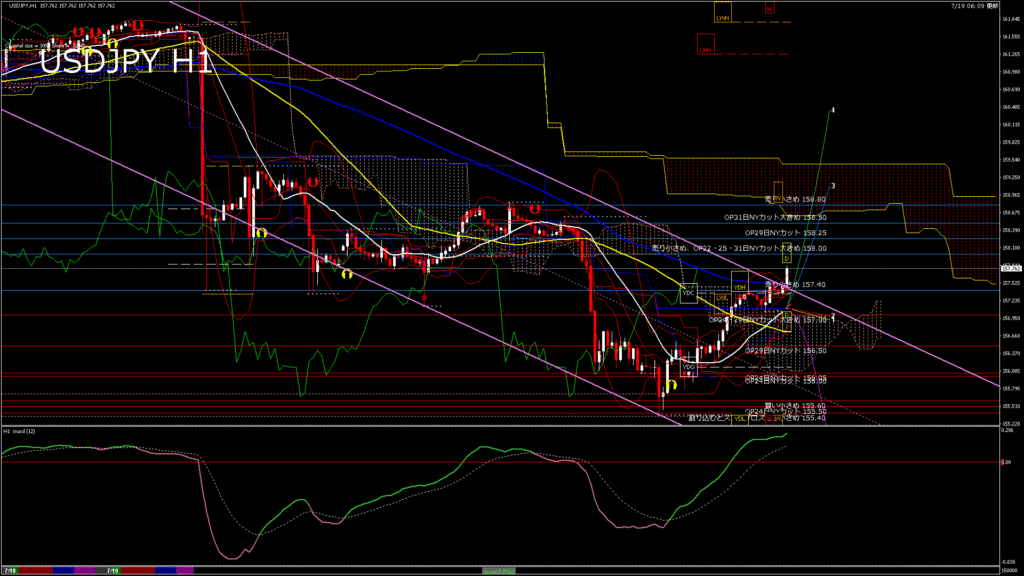Click the wave label 3 on blue projection

point(833,186)
